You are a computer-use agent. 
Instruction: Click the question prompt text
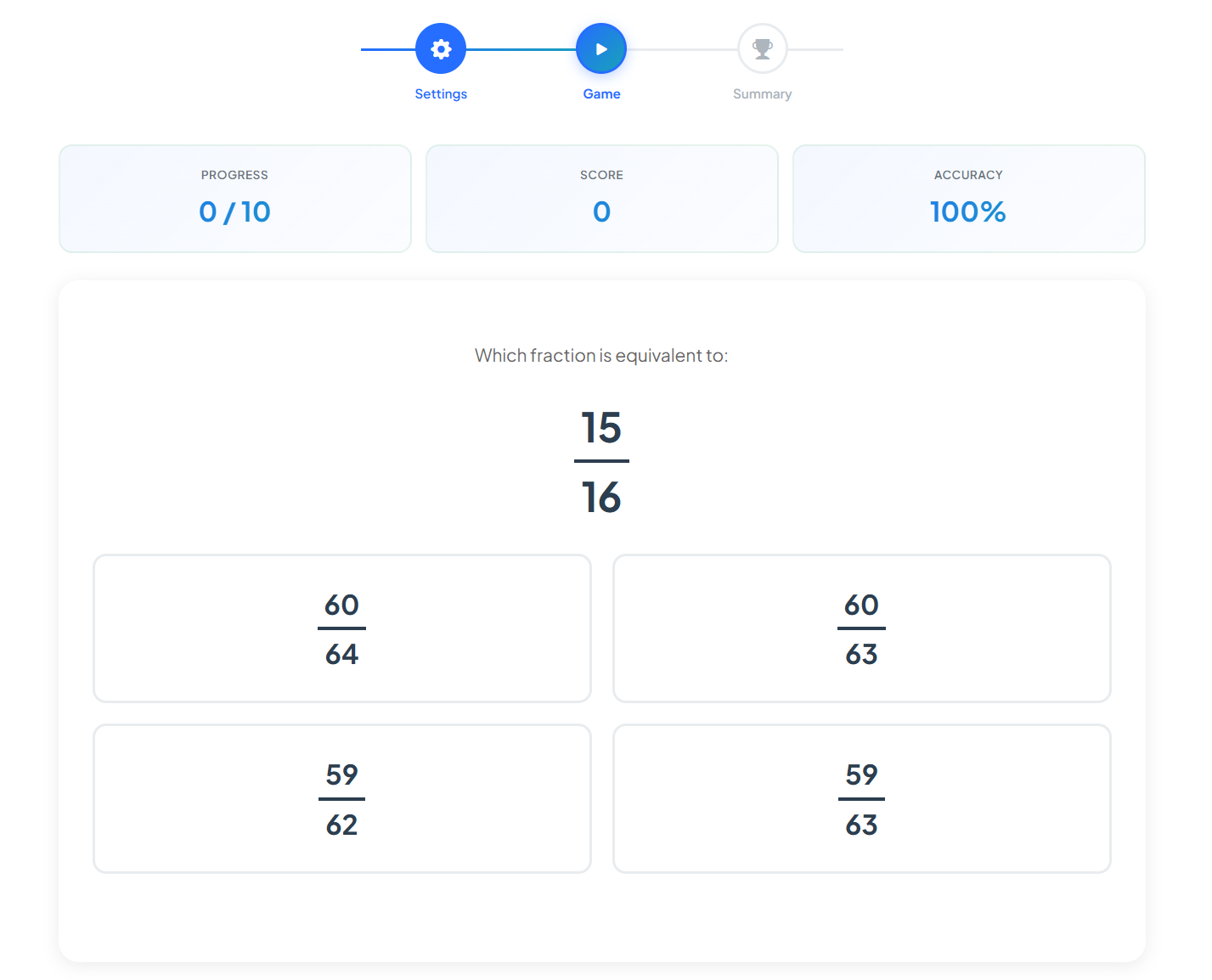(x=601, y=356)
